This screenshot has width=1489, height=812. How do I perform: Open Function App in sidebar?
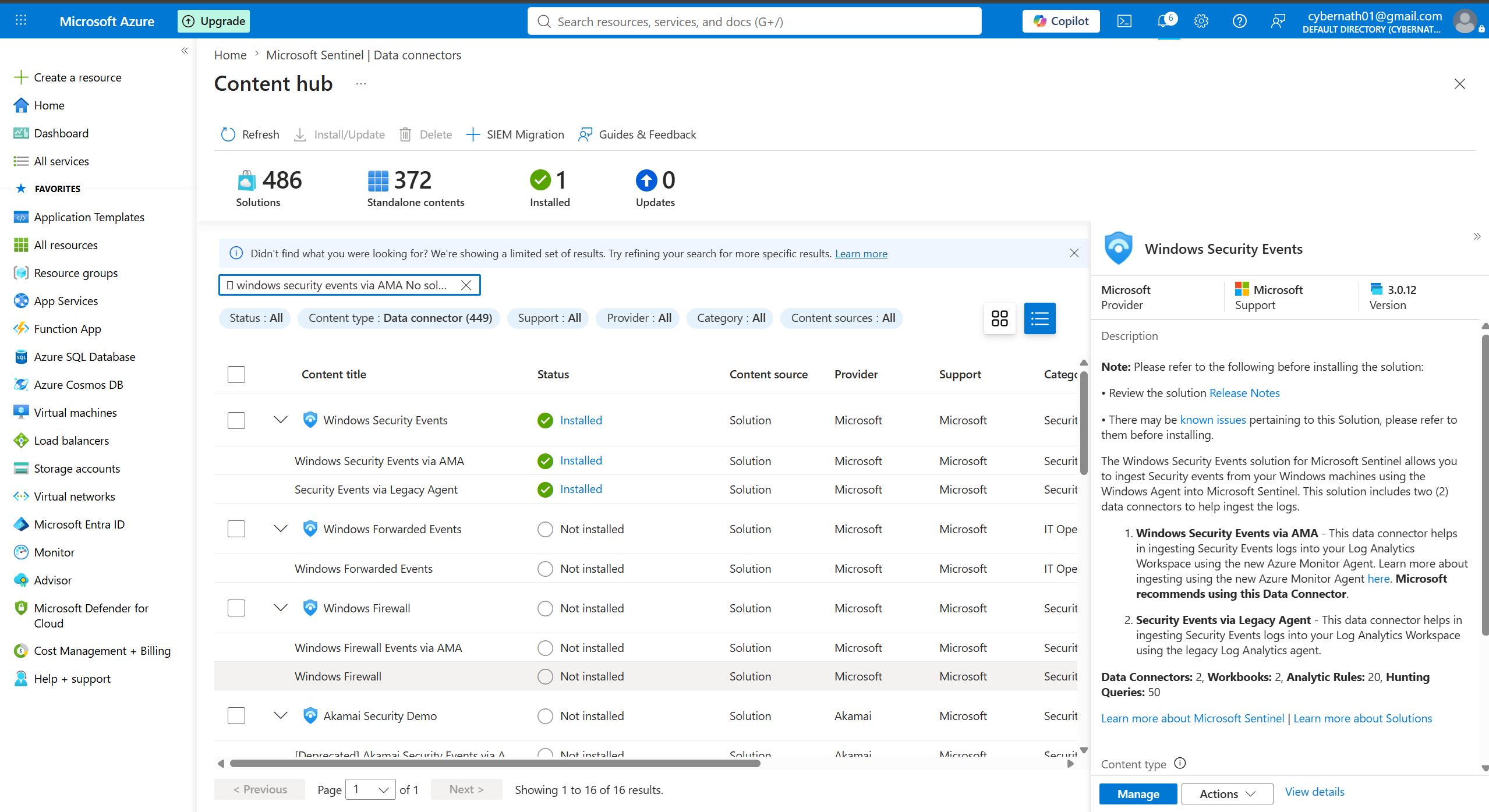coord(68,329)
